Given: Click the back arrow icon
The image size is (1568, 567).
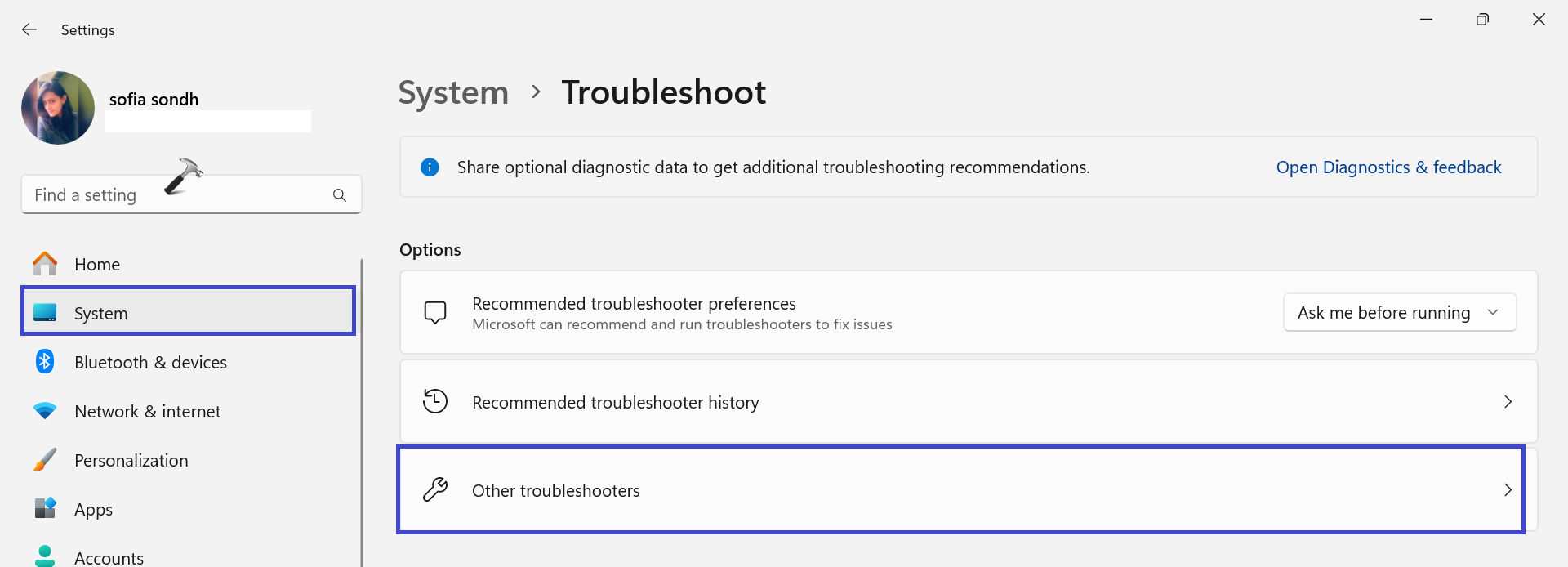Looking at the screenshot, I should tap(29, 30).
